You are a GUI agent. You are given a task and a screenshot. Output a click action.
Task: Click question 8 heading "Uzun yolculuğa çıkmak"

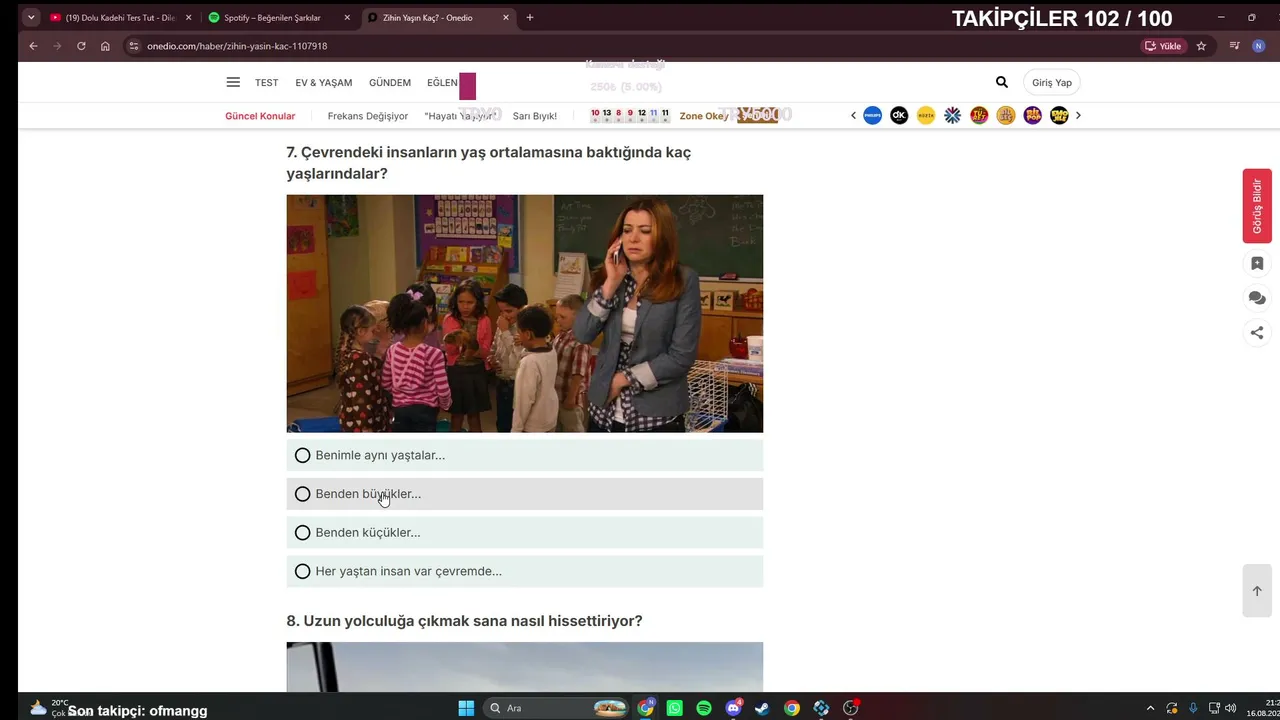(464, 621)
